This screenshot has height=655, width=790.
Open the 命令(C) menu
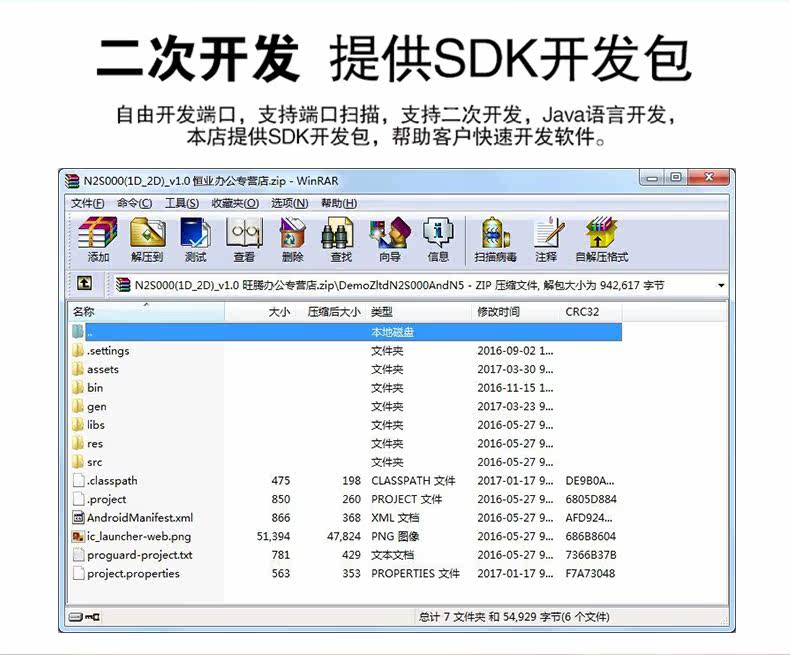click(135, 204)
